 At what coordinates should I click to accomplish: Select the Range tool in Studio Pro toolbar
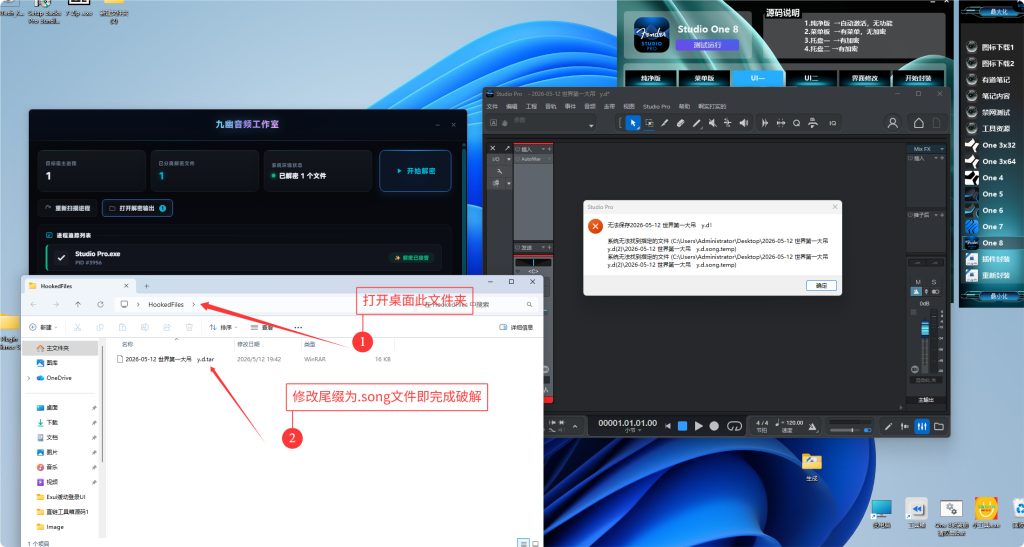[x=648, y=123]
